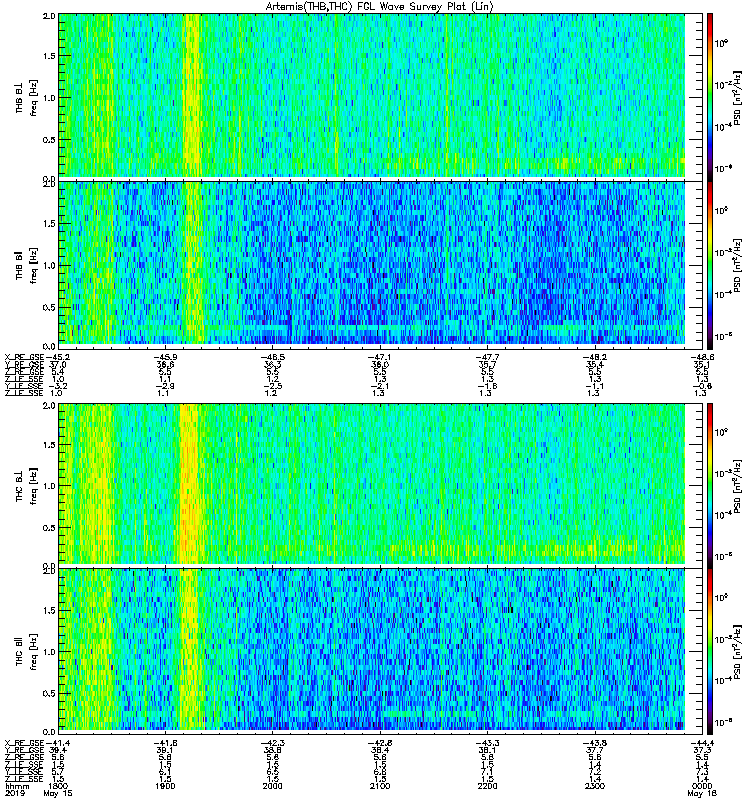Screen dimensions: 750x800
Task: Click the THC B-perpendicular spectrogram panel
Action: [x=372, y=484]
